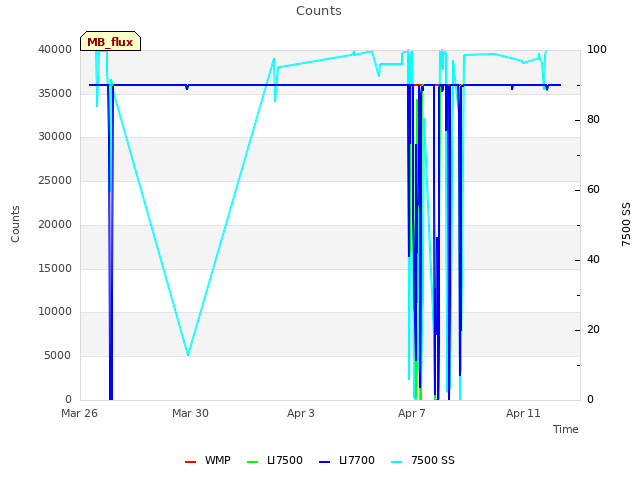Click the chart title Counts

(x=319, y=11)
